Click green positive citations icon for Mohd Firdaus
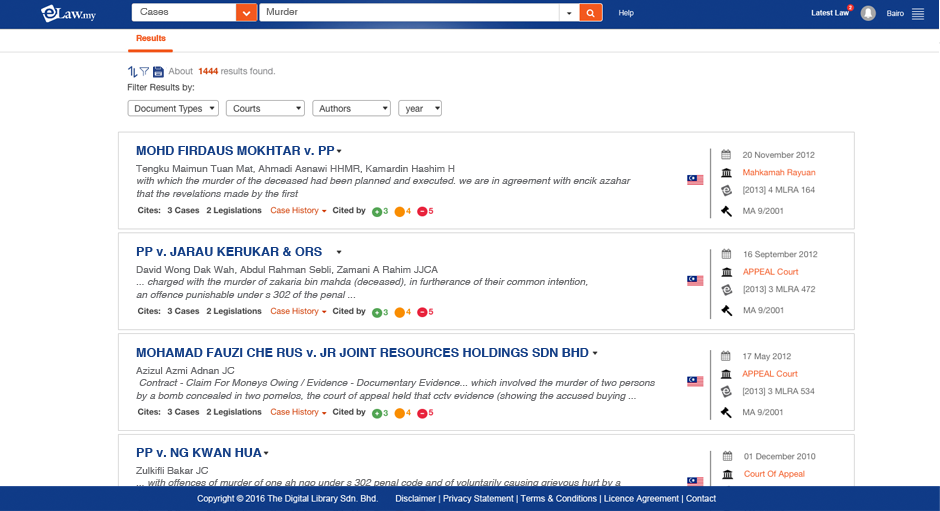 377,212
